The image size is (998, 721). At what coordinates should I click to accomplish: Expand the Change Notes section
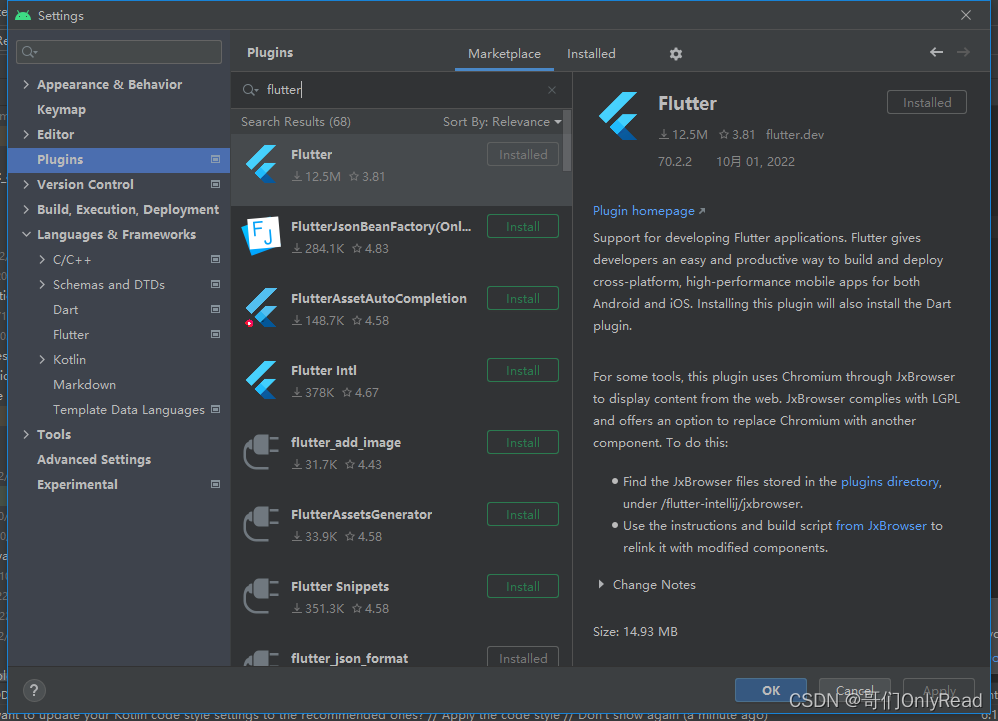tap(601, 584)
